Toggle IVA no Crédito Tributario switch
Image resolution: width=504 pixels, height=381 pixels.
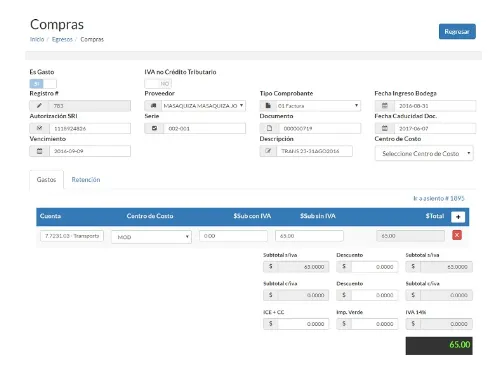158,83
